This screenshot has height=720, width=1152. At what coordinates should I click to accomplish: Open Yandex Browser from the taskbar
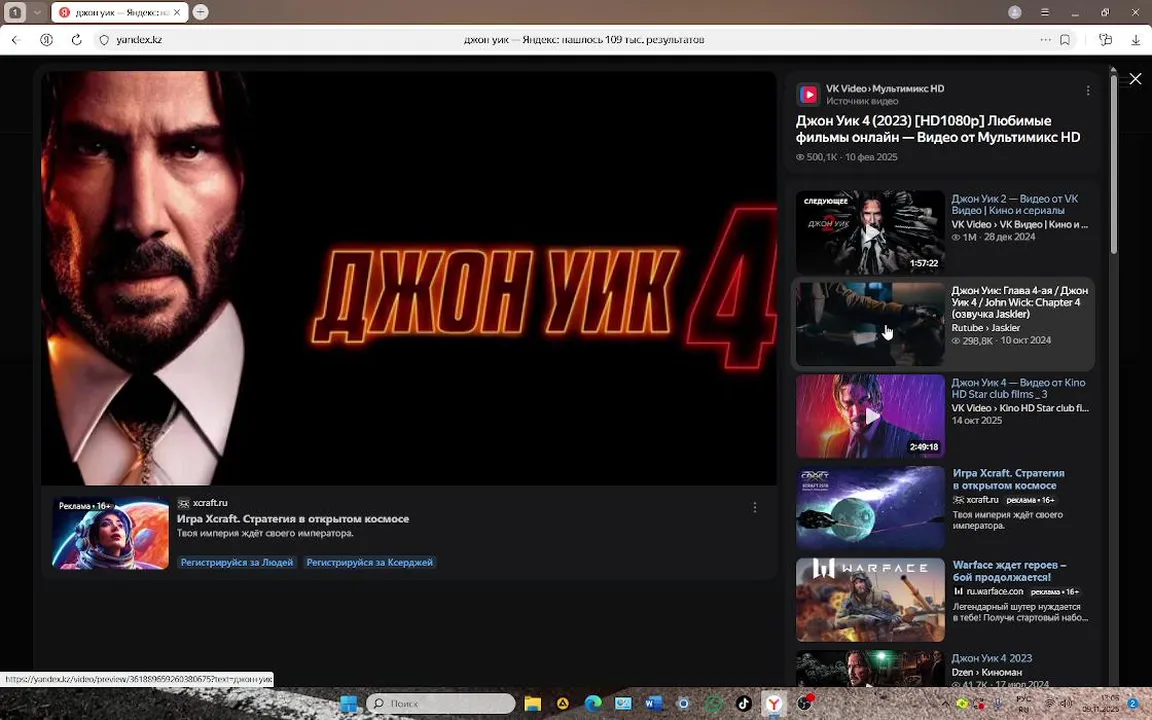(x=774, y=704)
